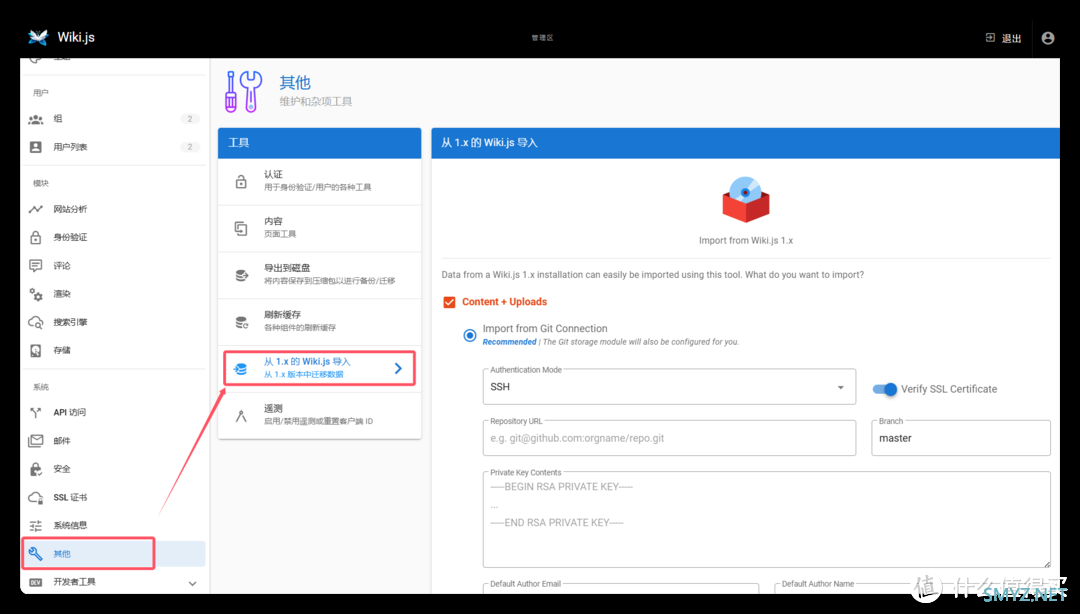The height and width of the screenshot is (614, 1080).
Task: Open 导出到磁盘 tool entry
Action: (320, 275)
